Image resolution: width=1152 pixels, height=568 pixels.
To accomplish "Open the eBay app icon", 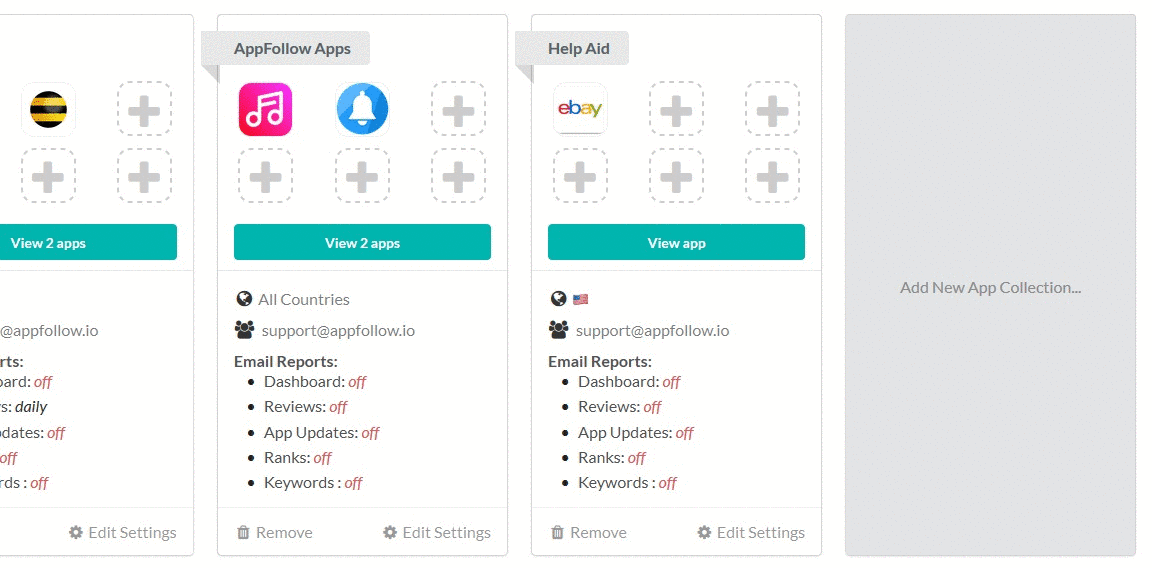I will pos(580,109).
